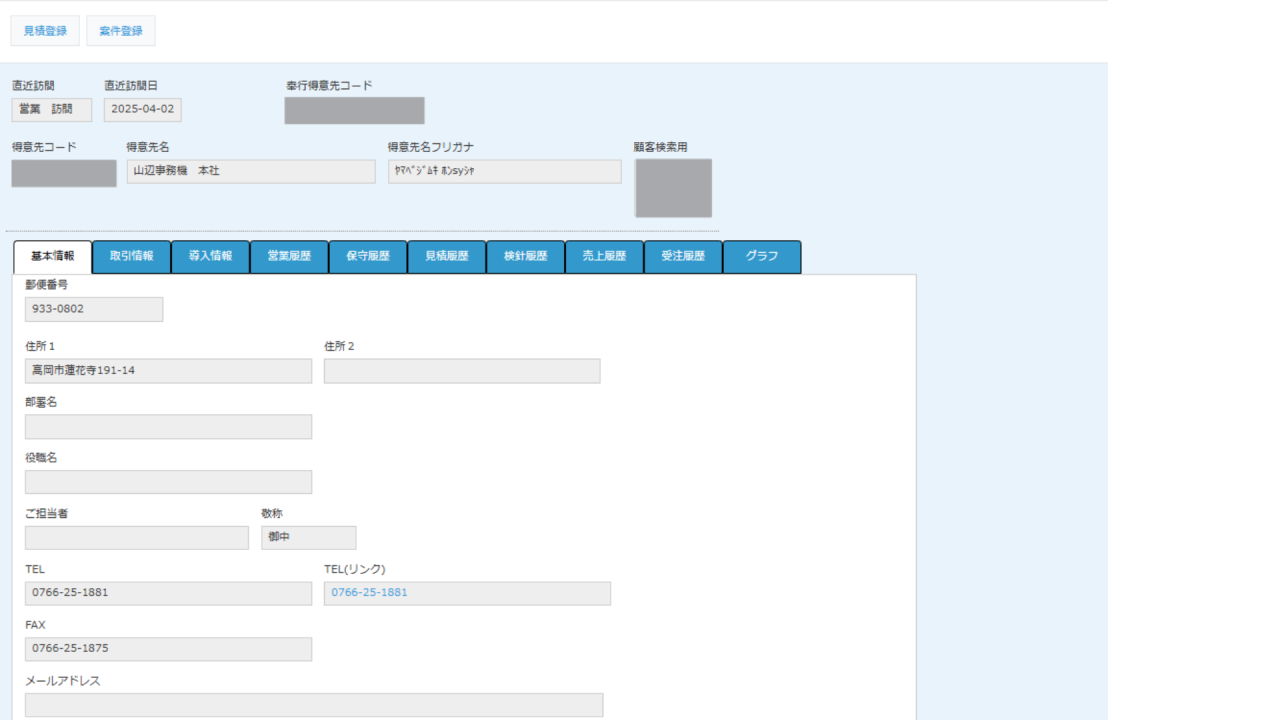Click the 顧客検索用 box
Viewport: 1280px width, 720px height.
[674, 188]
